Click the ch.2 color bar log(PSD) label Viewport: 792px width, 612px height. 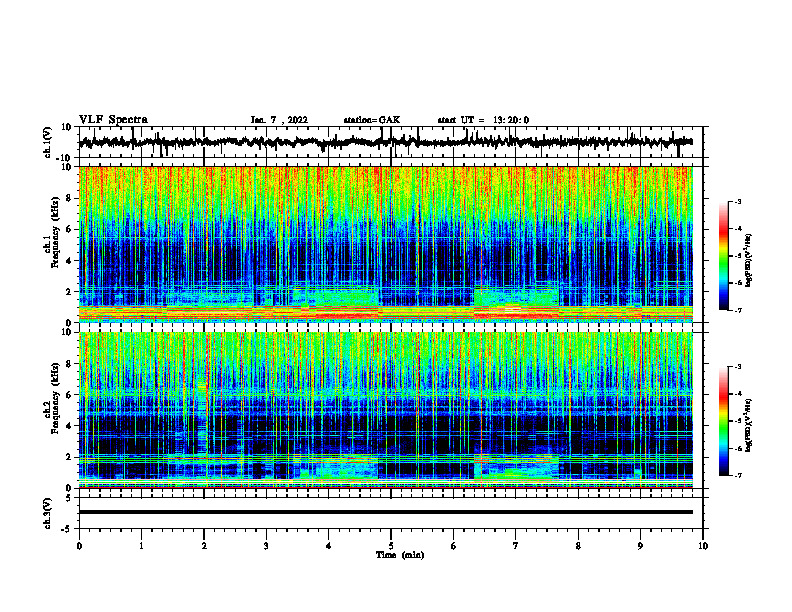[749, 426]
